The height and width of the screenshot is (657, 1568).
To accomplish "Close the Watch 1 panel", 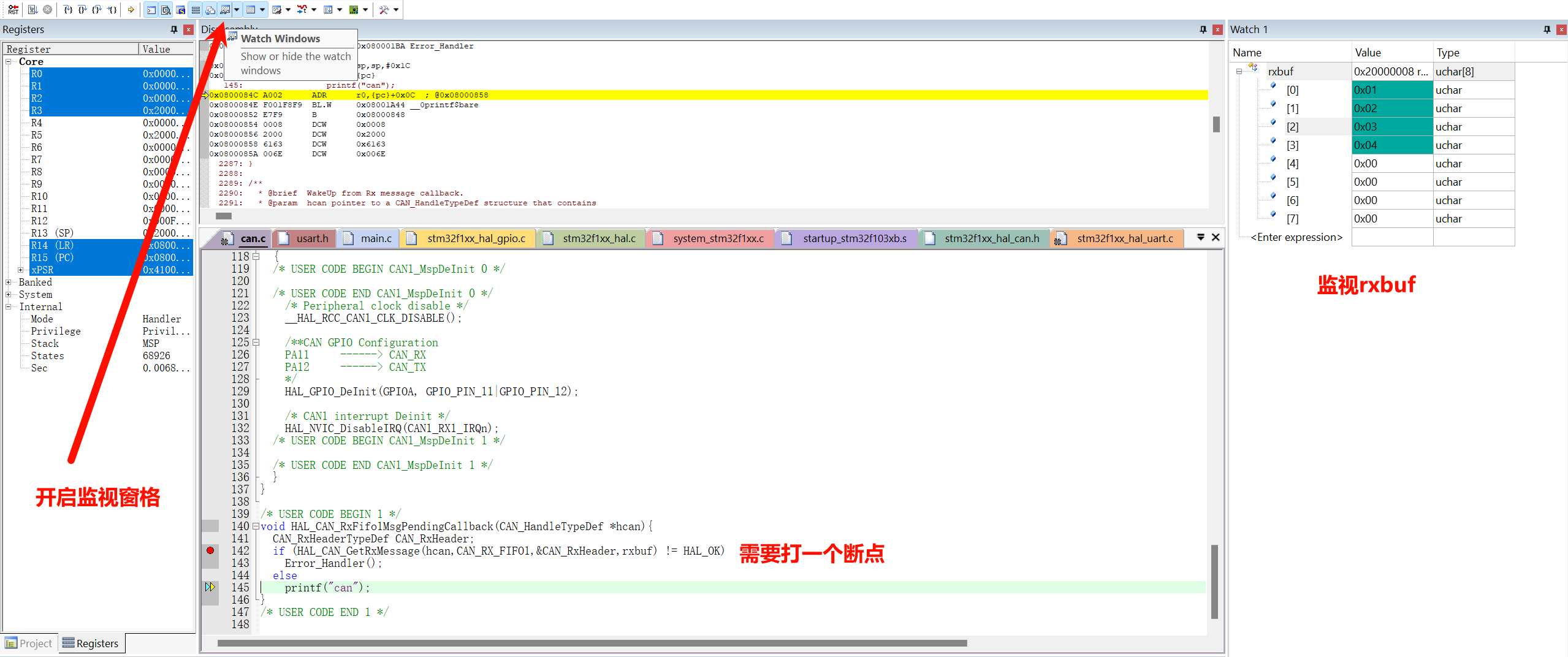I will pyautogui.click(x=1561, y=29).
